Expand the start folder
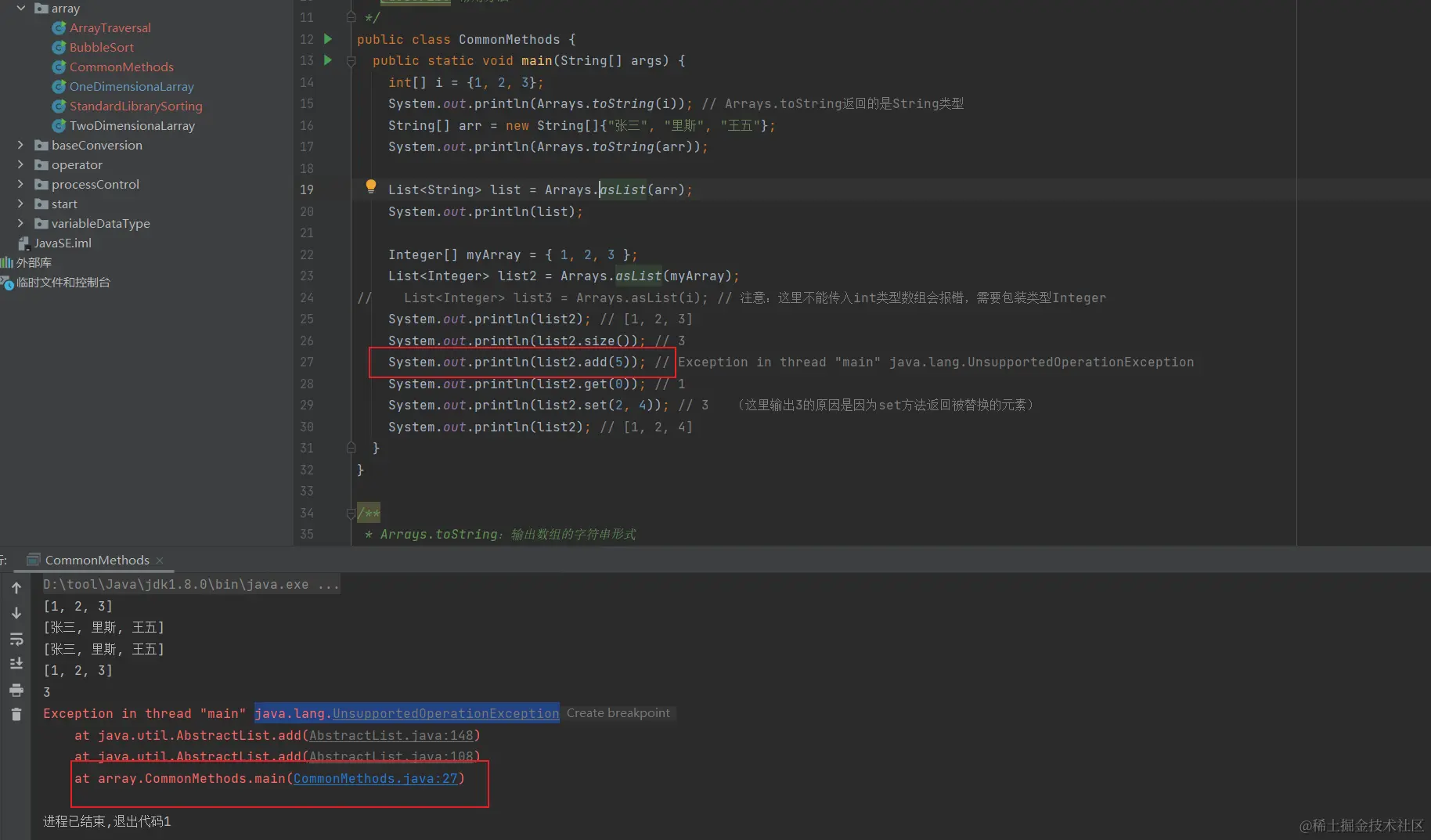 (x=21, y=204)
